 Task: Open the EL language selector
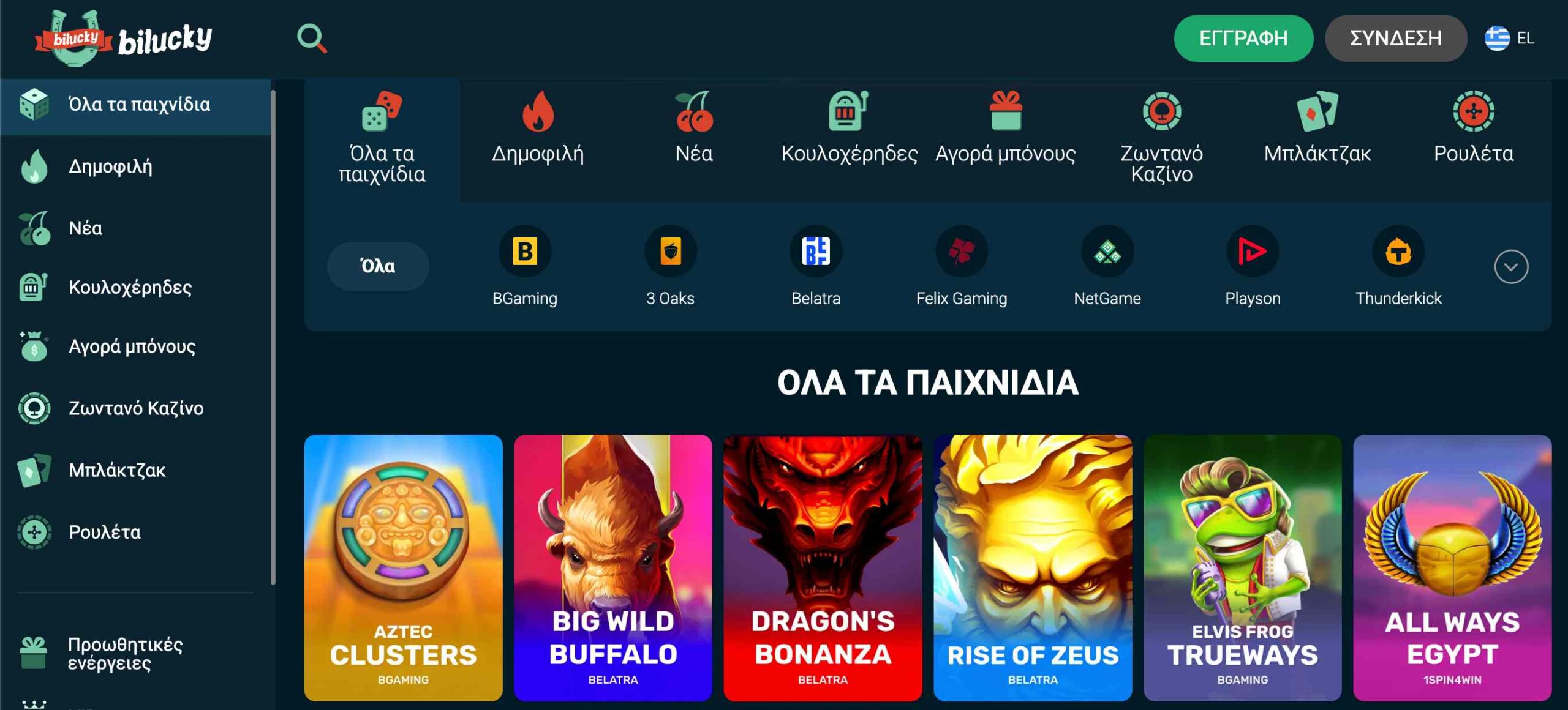tap(1509, 38)
